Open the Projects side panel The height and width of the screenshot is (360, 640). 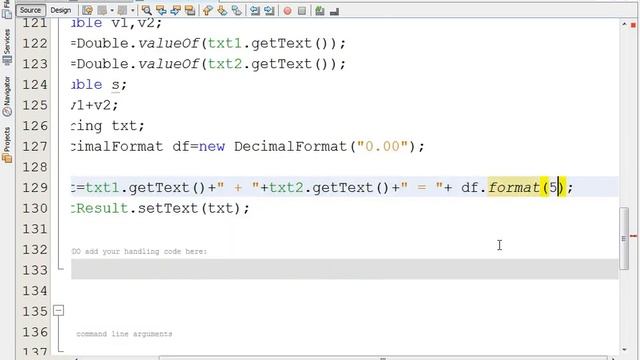[7, 145]
